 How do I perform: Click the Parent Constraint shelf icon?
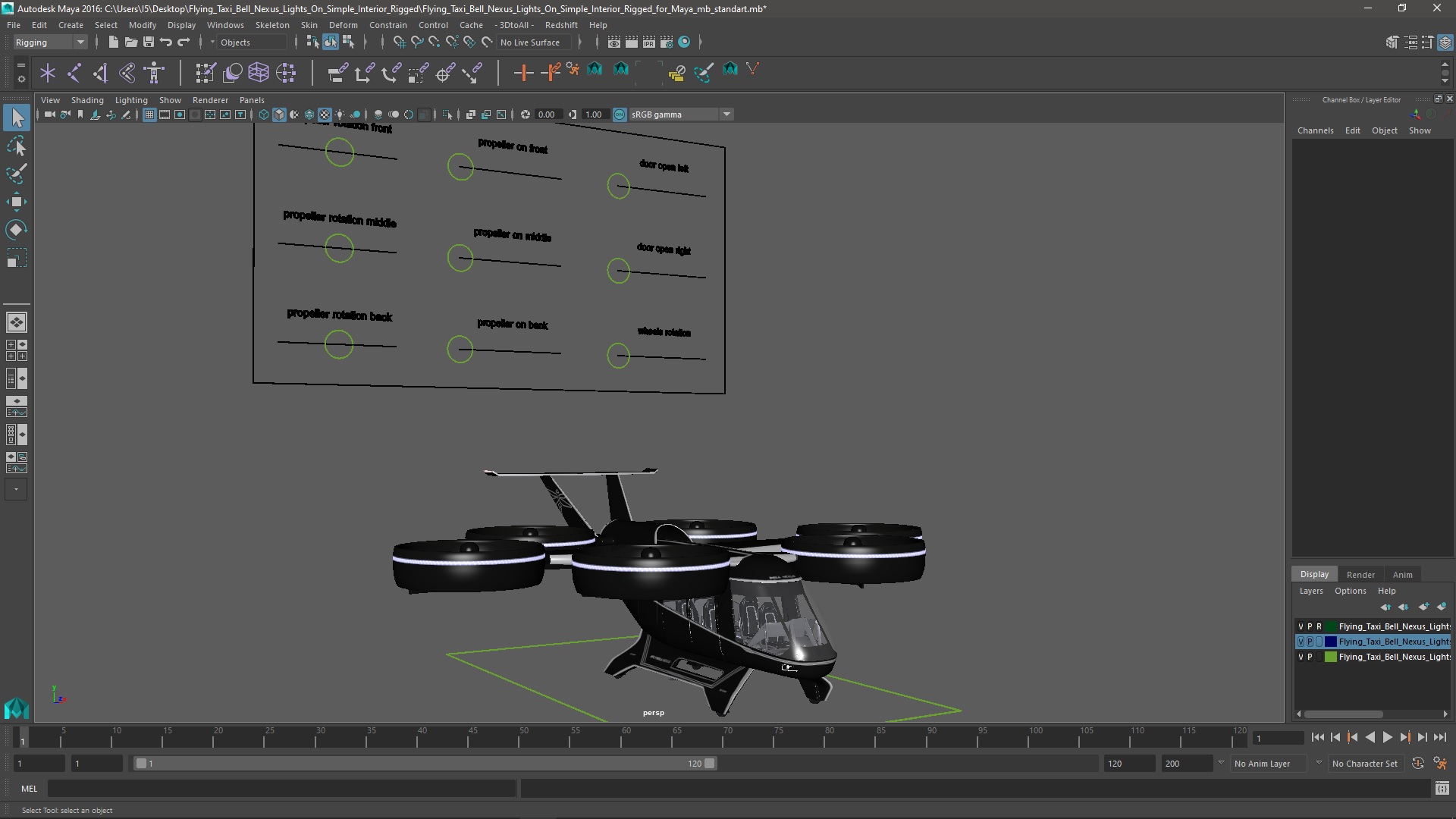pos(337,73)
